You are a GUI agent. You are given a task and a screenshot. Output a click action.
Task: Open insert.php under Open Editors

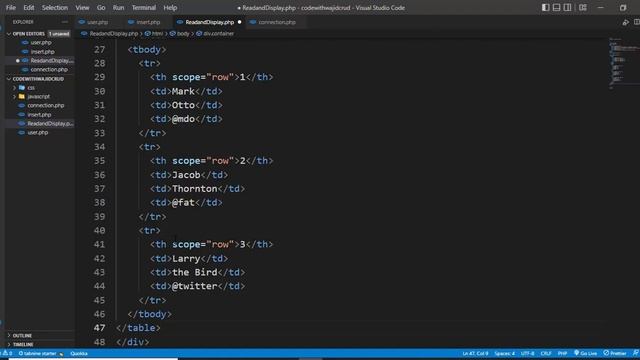click(x=42, y=52)
